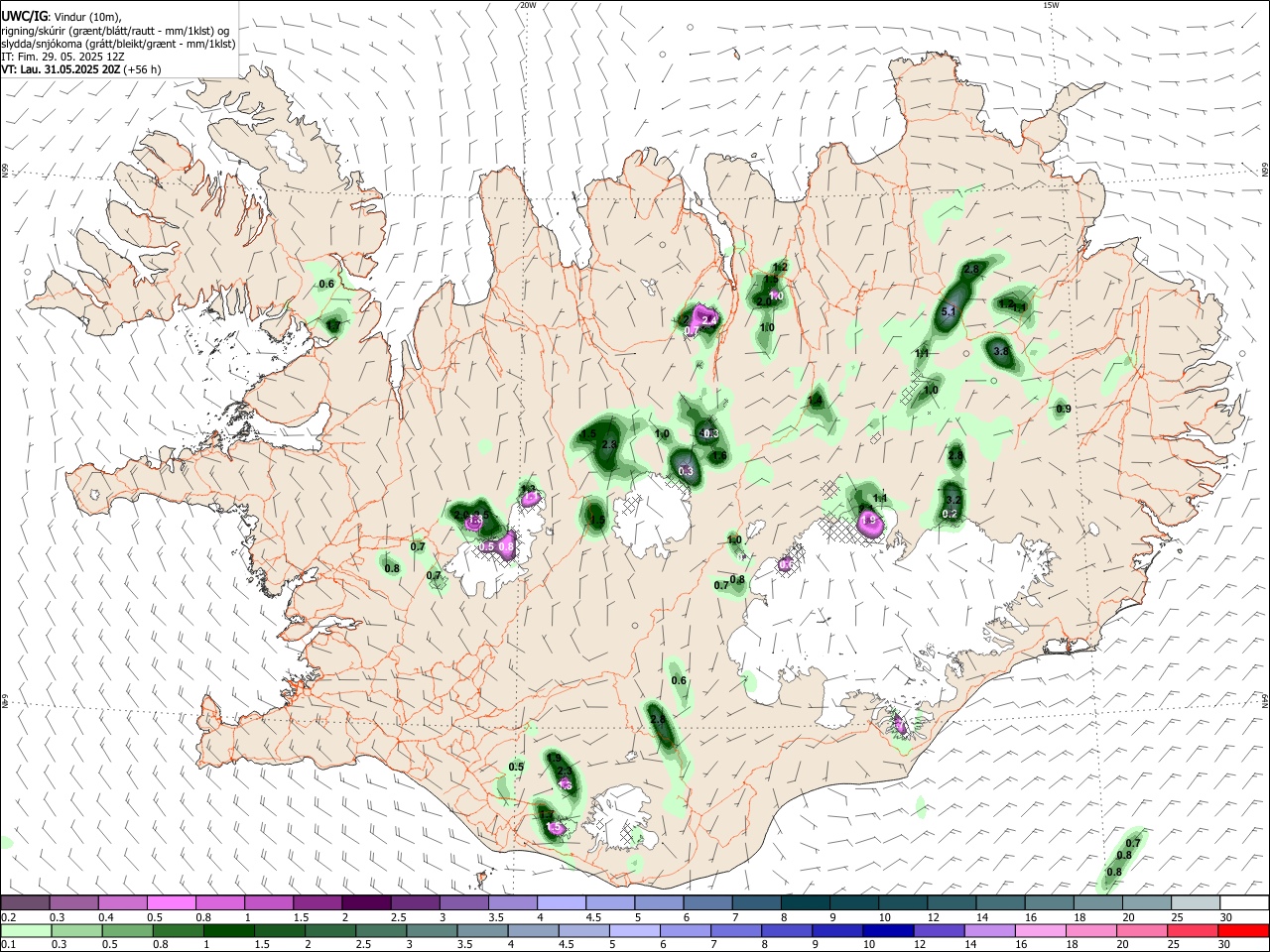Click the 'slydda/snjókoma' legend description line

[x=118, y=44]
